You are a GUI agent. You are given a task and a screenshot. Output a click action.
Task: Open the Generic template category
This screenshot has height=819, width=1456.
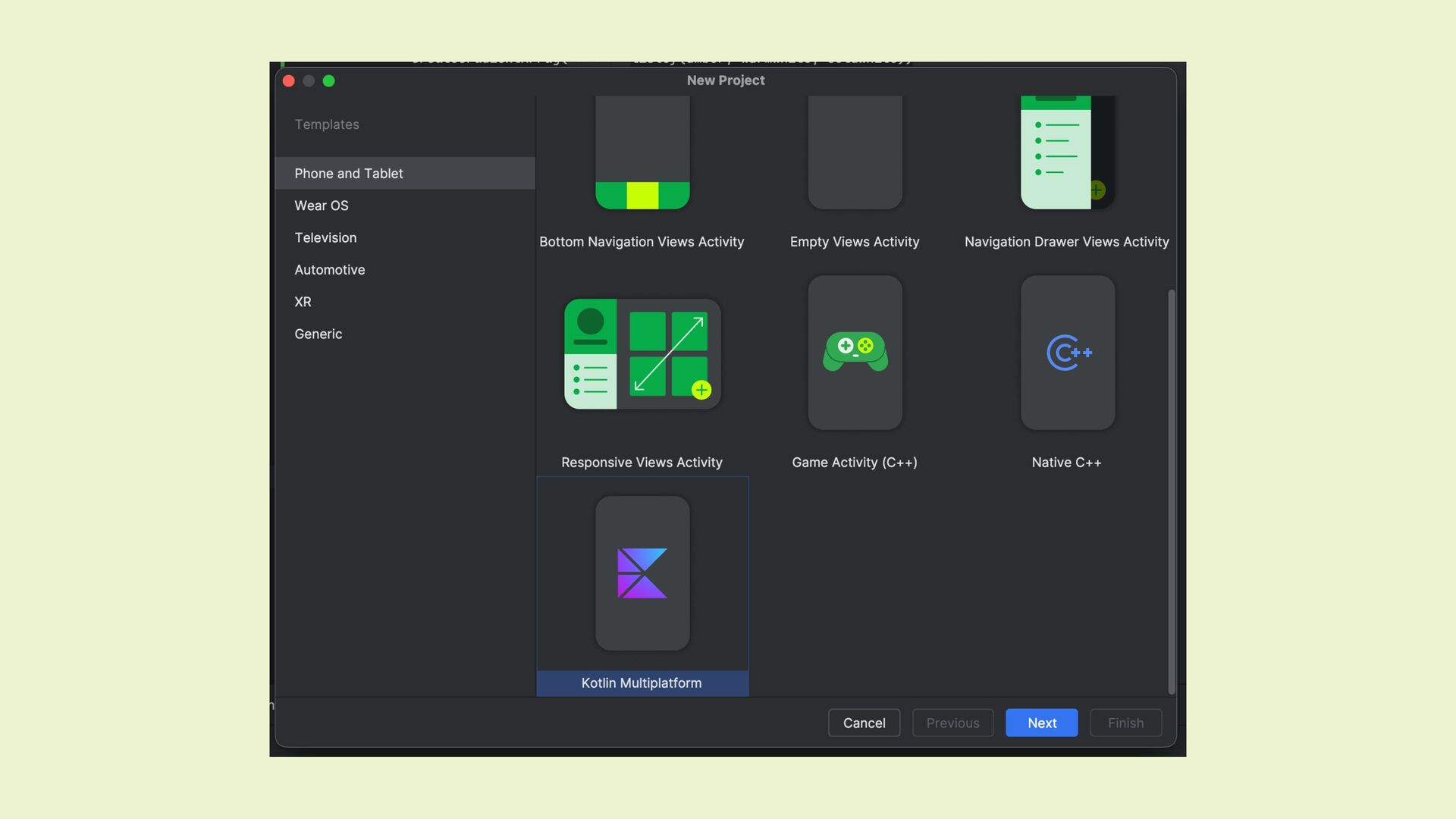click(x=318, y=334)
